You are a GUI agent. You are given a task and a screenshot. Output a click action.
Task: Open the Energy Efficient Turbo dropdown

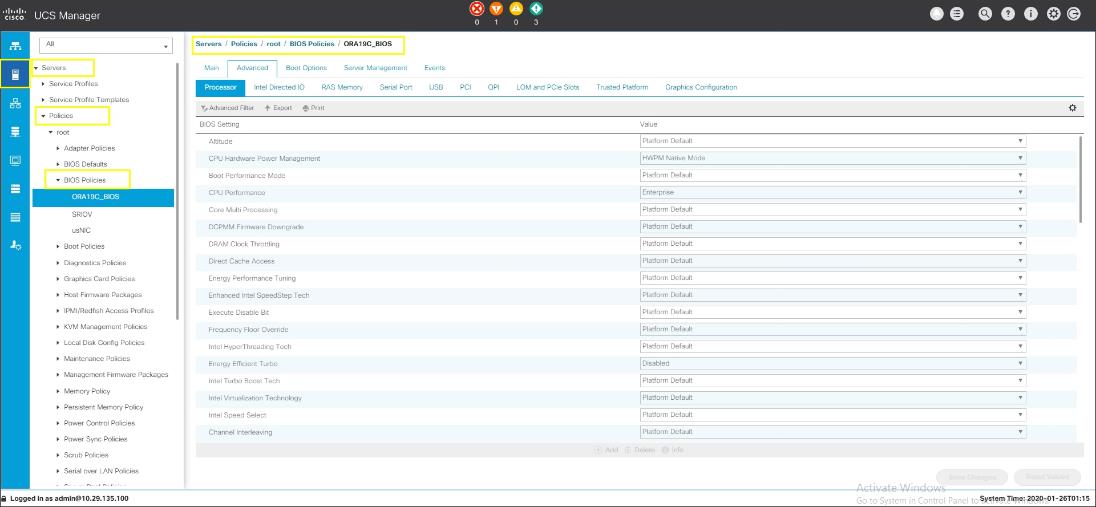pos(832,364)
